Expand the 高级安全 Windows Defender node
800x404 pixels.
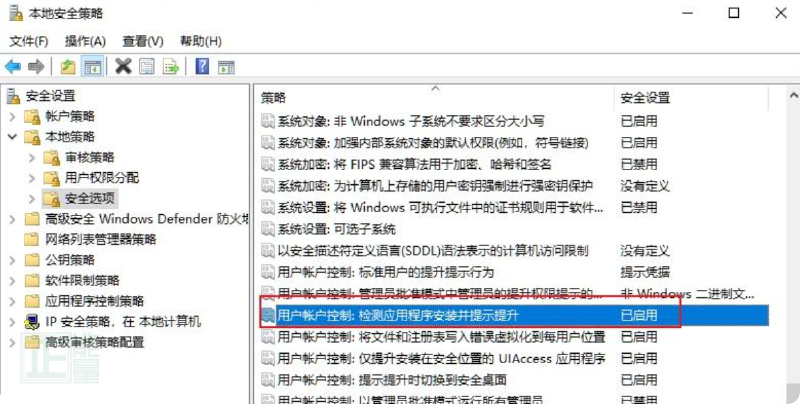[12, 219]
